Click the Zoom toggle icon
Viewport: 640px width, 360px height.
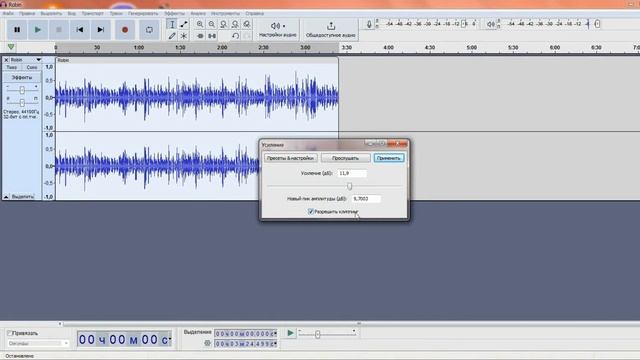coord(247,24)
